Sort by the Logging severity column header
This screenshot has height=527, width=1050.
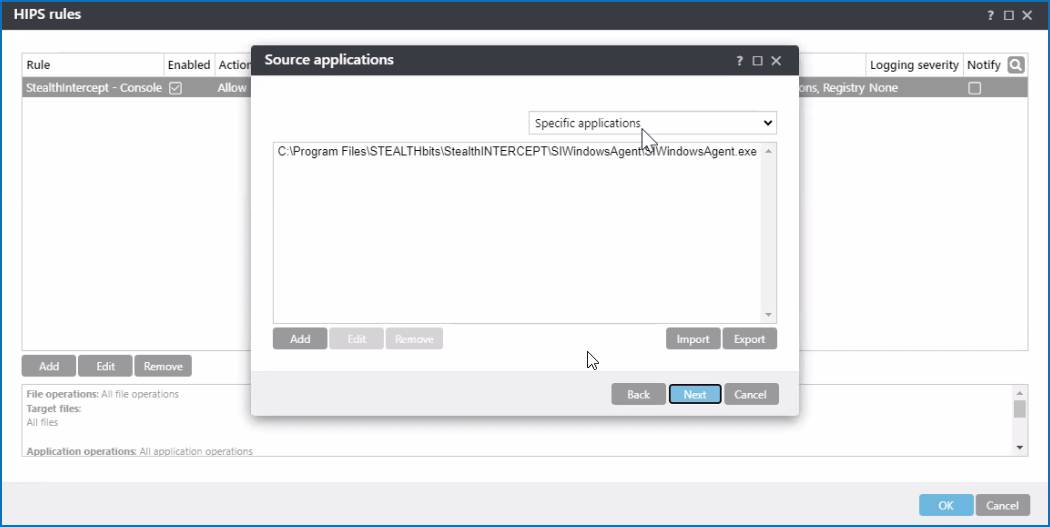914,65
